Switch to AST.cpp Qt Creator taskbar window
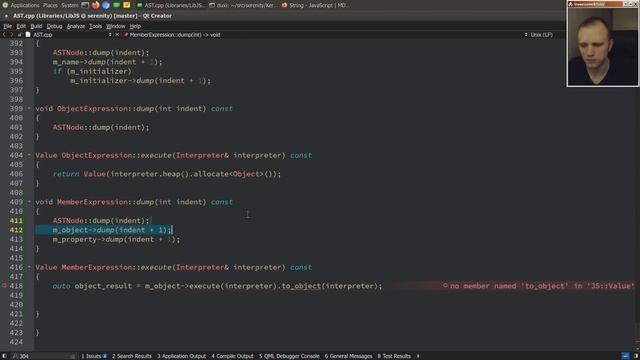The image size is (640, 360). coord(171,5)
